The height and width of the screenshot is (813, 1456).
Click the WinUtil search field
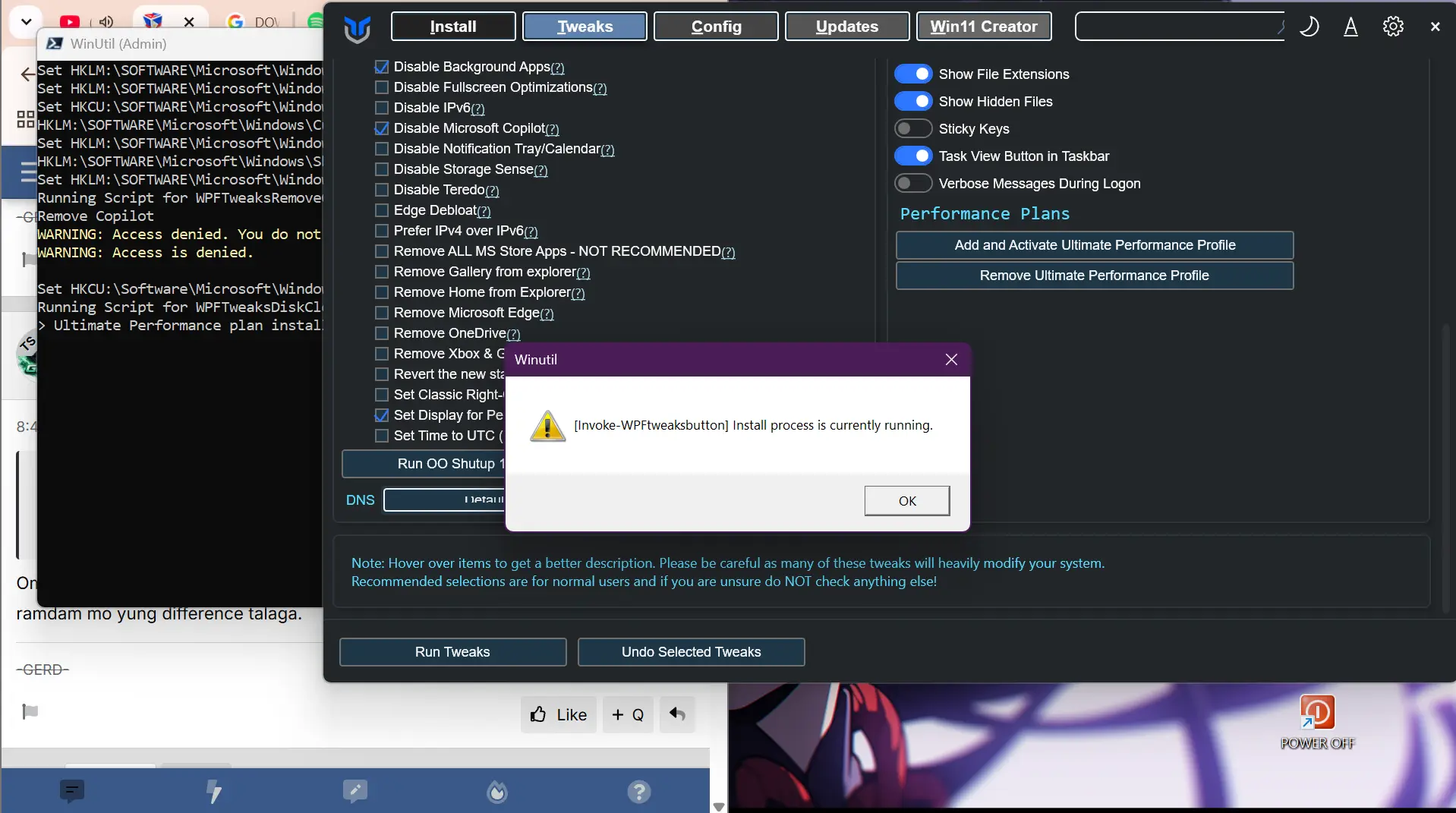tap(1180, 27)
